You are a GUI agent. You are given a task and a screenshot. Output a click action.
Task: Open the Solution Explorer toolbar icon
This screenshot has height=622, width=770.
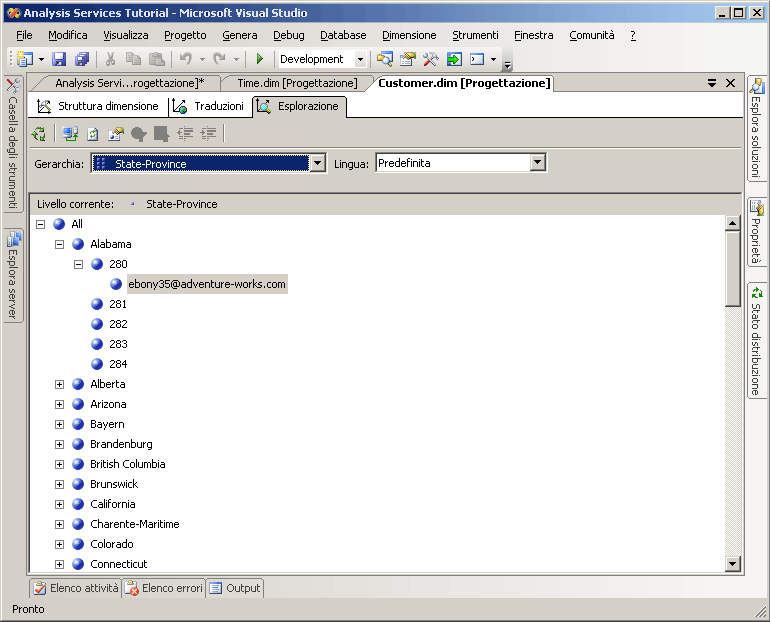[x=385, y=60]
